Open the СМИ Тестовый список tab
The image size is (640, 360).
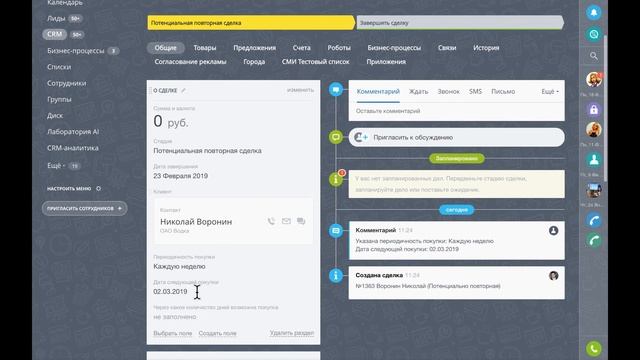pos(316,62)
